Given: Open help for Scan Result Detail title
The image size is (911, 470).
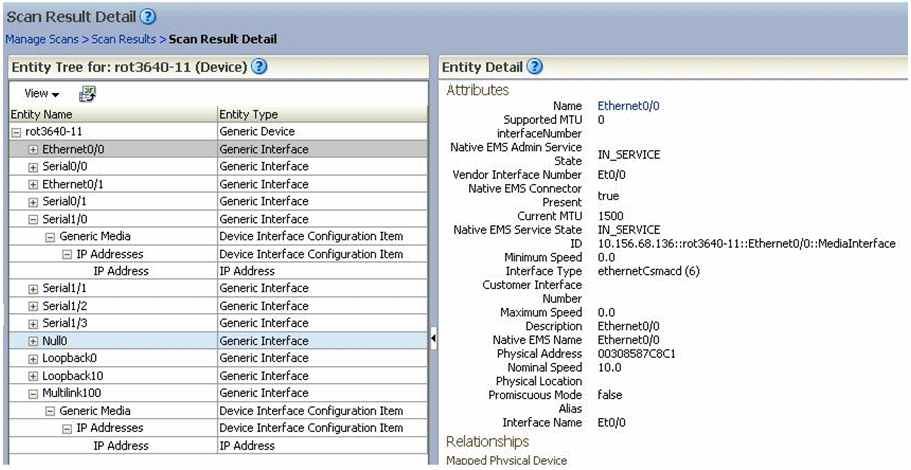Looking at the screenshot, I should tap(148, 17).
